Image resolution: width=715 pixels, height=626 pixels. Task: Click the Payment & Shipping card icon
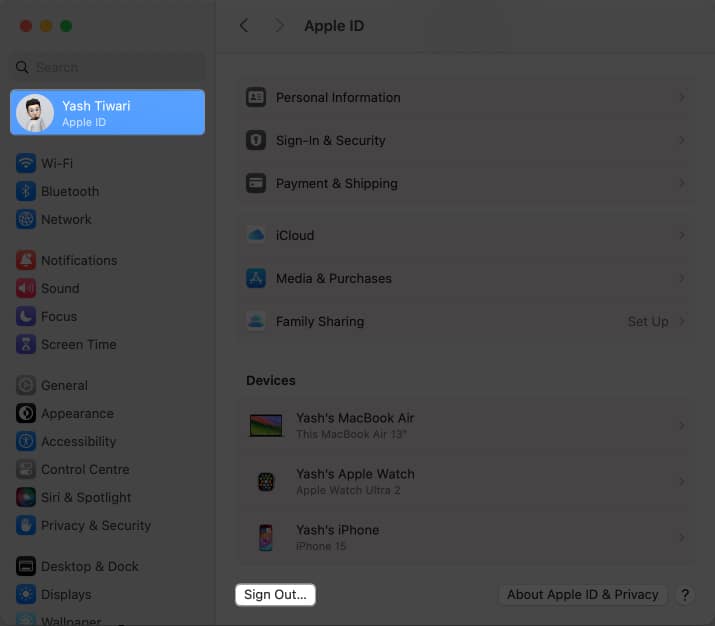click(x=256, y=183)
